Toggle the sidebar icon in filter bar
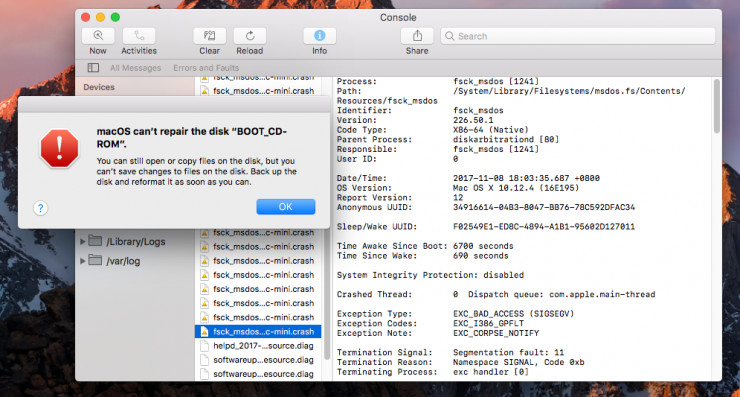Viewport: 740px width, 397px height. (x=93, y=68)
